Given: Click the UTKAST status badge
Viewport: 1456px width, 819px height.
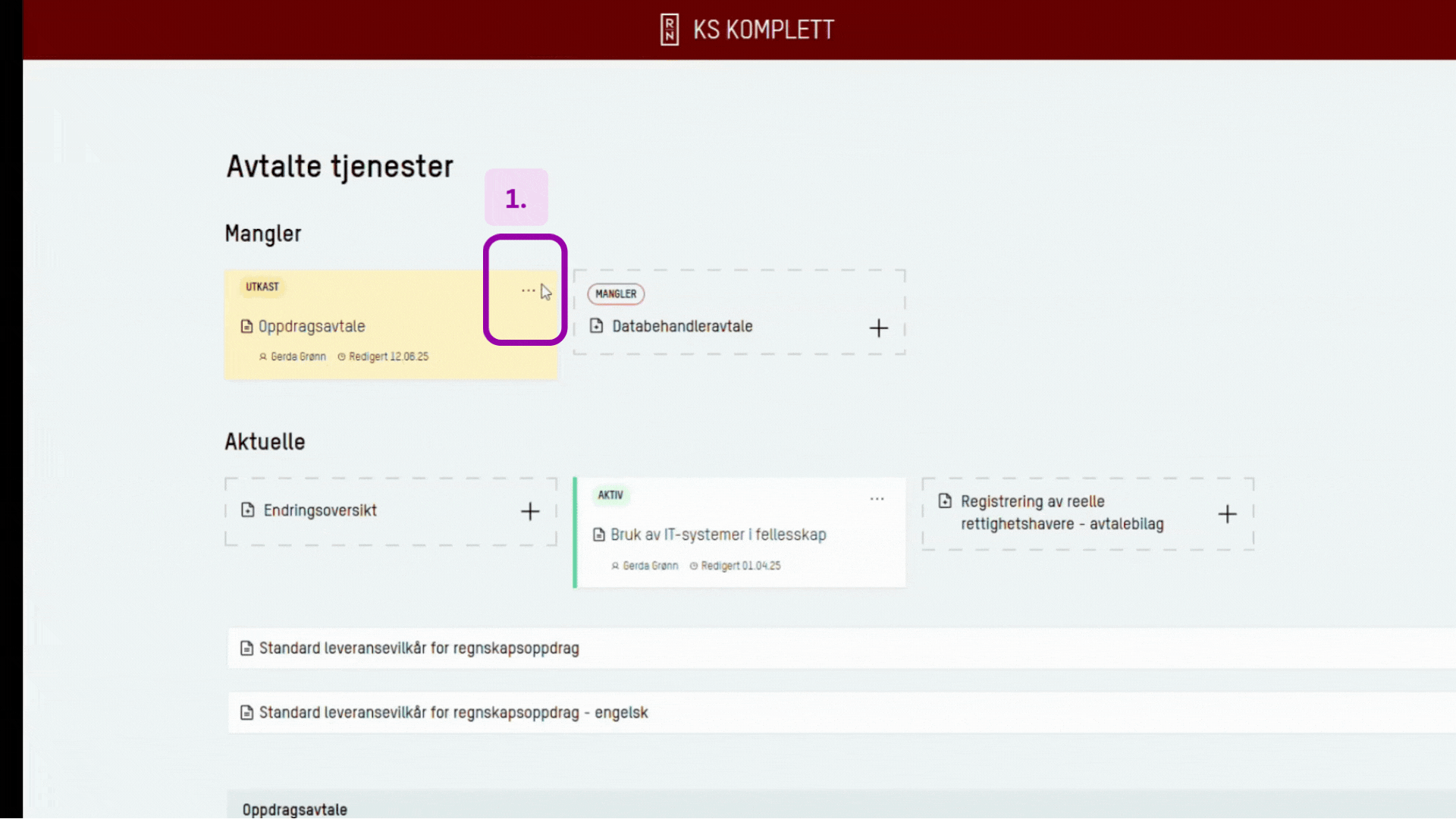Looking at the screenshot, I should 262,287.
